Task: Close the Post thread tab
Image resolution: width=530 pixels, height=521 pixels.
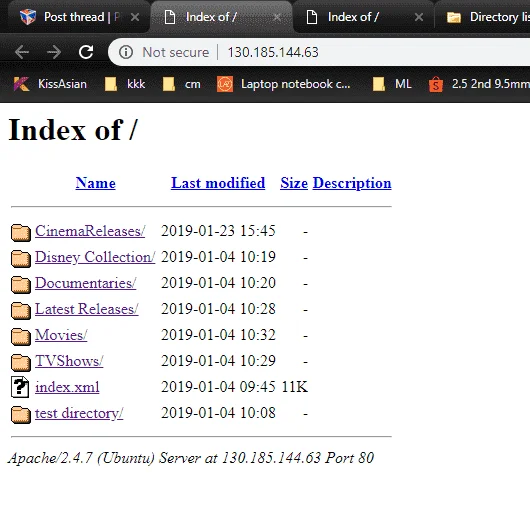Action: click(x=135, y=17)
